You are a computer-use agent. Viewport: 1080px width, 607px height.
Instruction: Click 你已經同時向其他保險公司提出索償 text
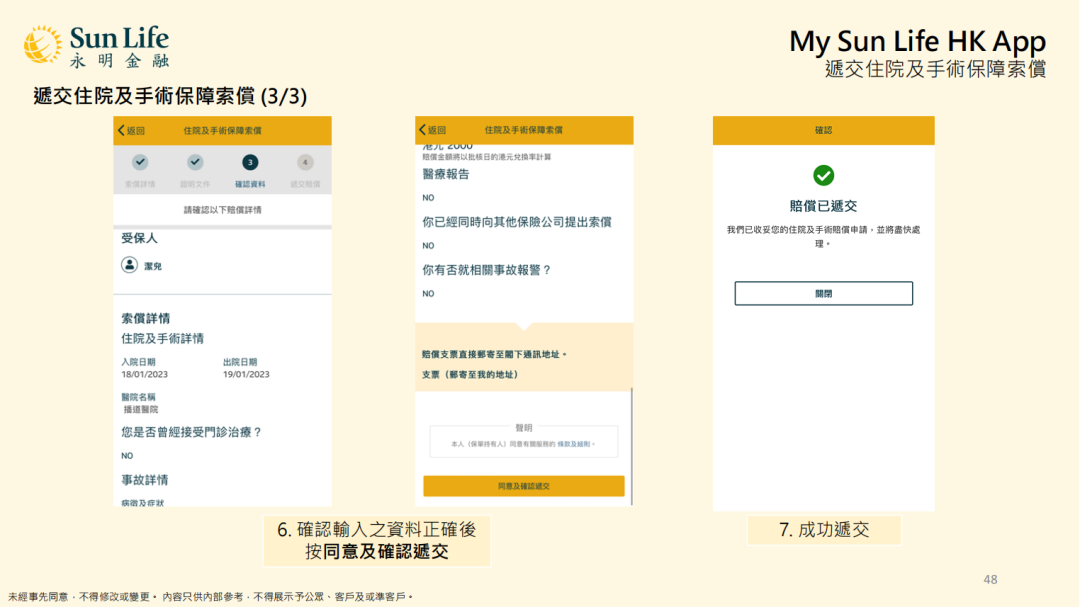click(x=517, y=222)
